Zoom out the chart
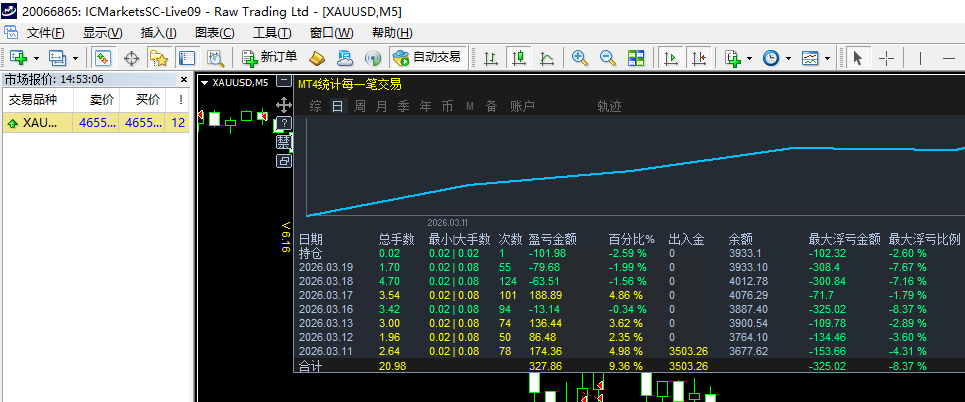Image resolution: width=965 pixels, height=402 pixels. 607,58
